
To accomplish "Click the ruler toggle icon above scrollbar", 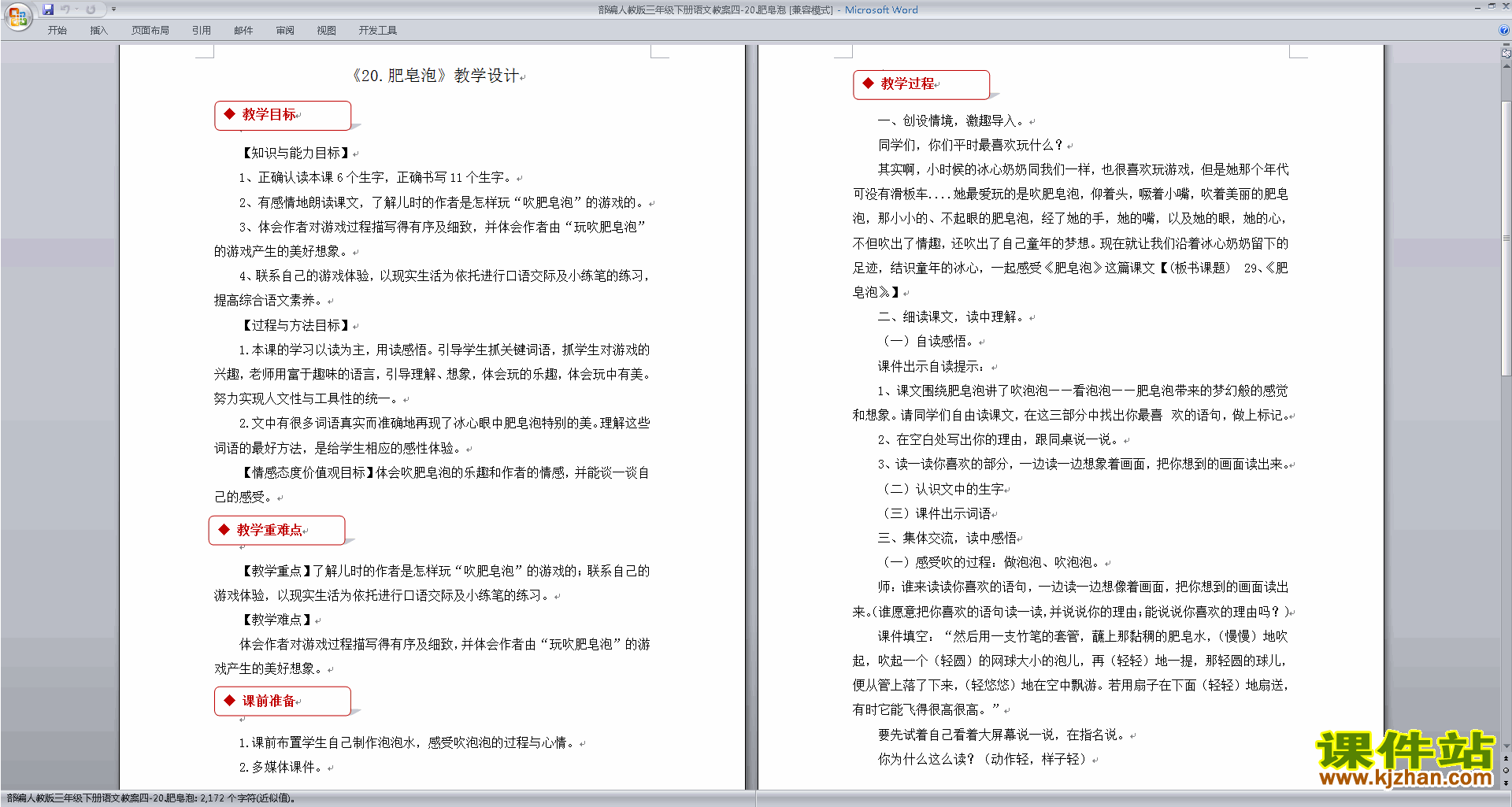I will 1506,54.
